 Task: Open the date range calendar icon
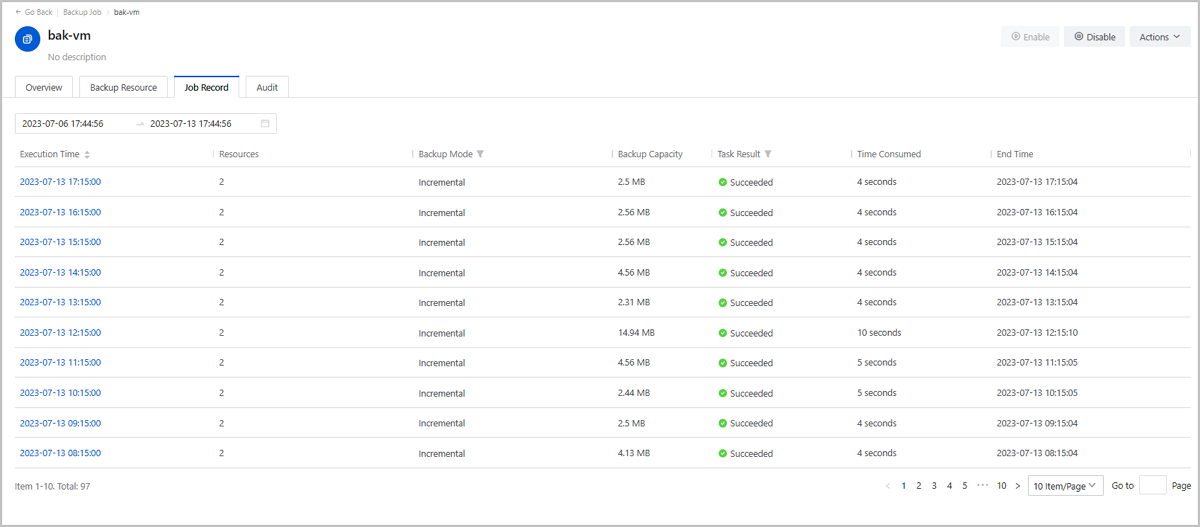click(265, 124)
